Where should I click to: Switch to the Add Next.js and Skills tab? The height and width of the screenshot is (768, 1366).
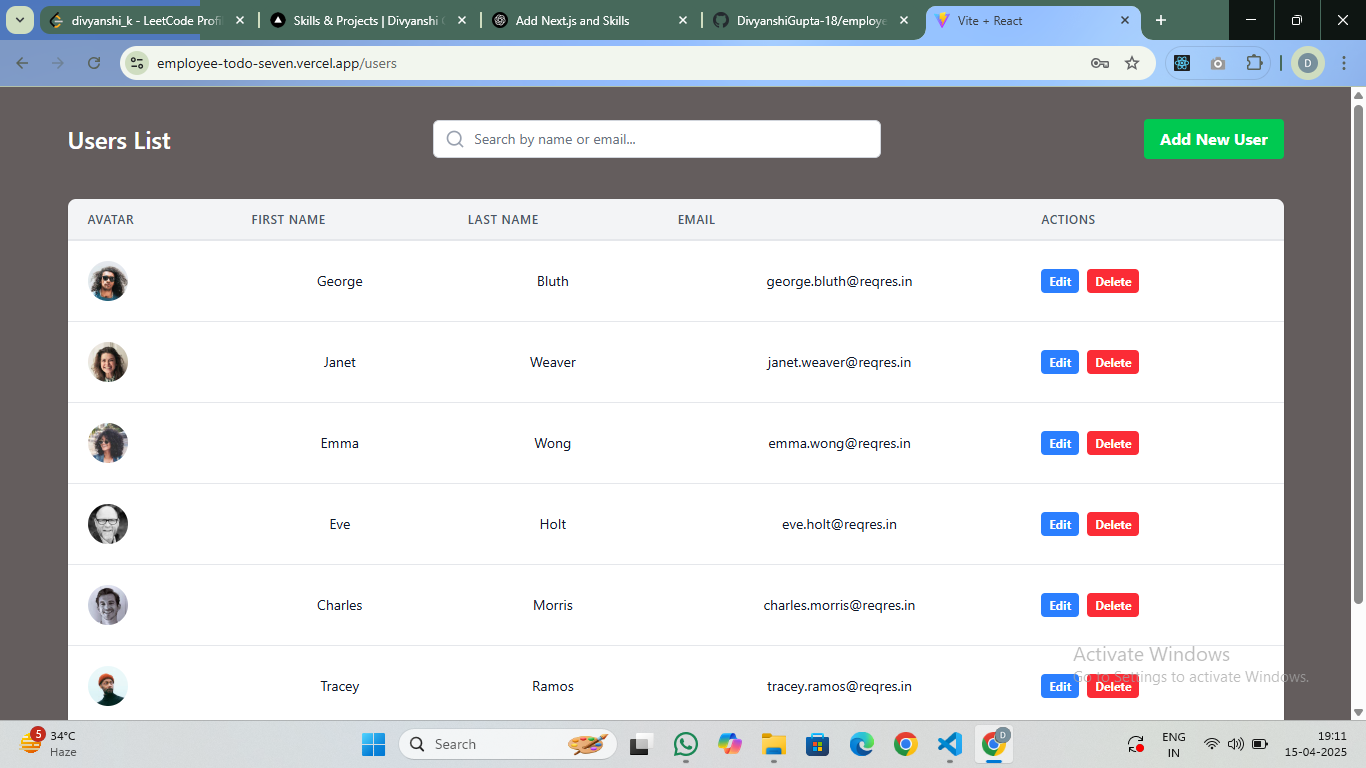click(591, 20)
